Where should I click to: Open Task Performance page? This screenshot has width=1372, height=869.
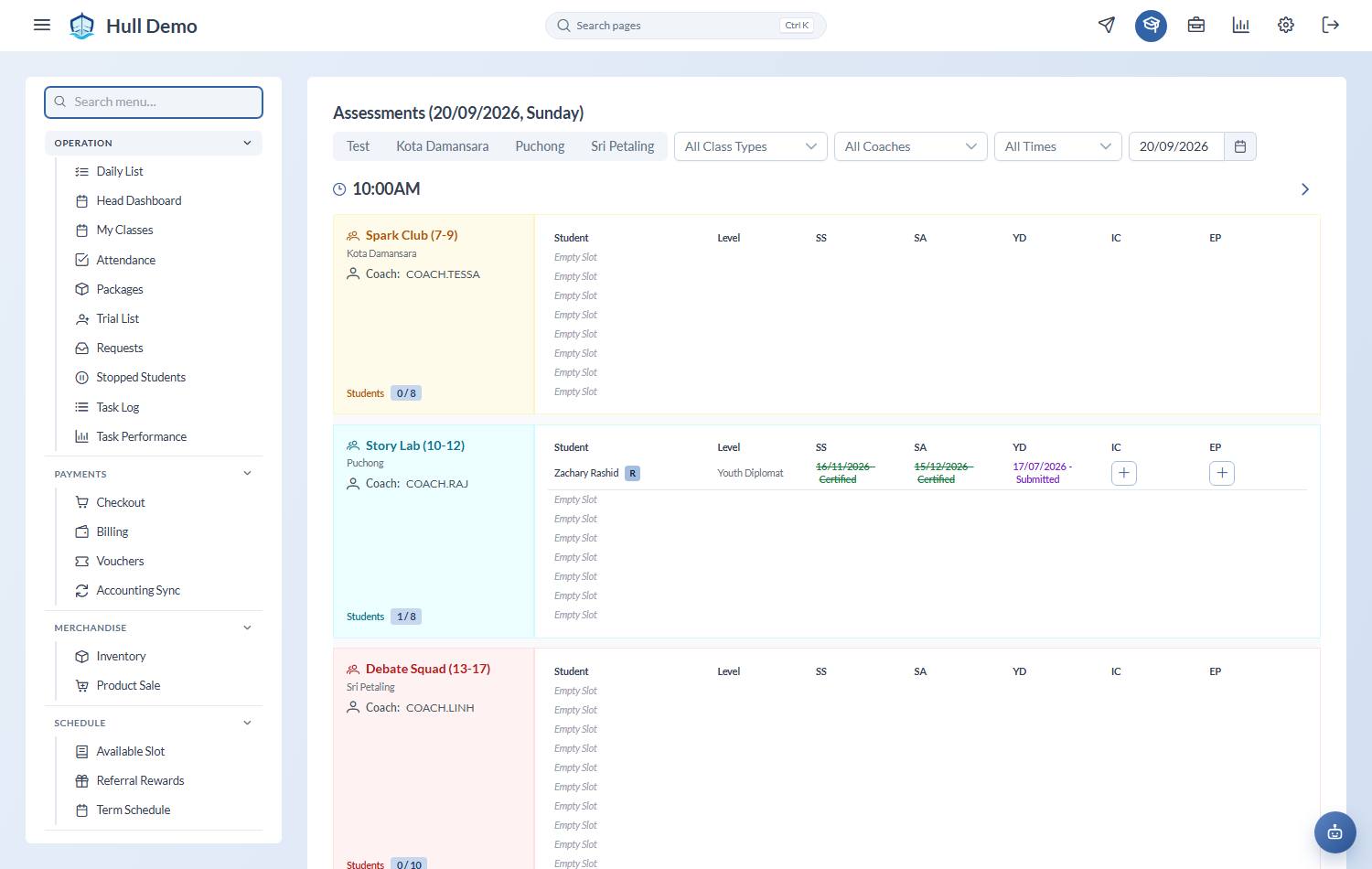point(142,436)
